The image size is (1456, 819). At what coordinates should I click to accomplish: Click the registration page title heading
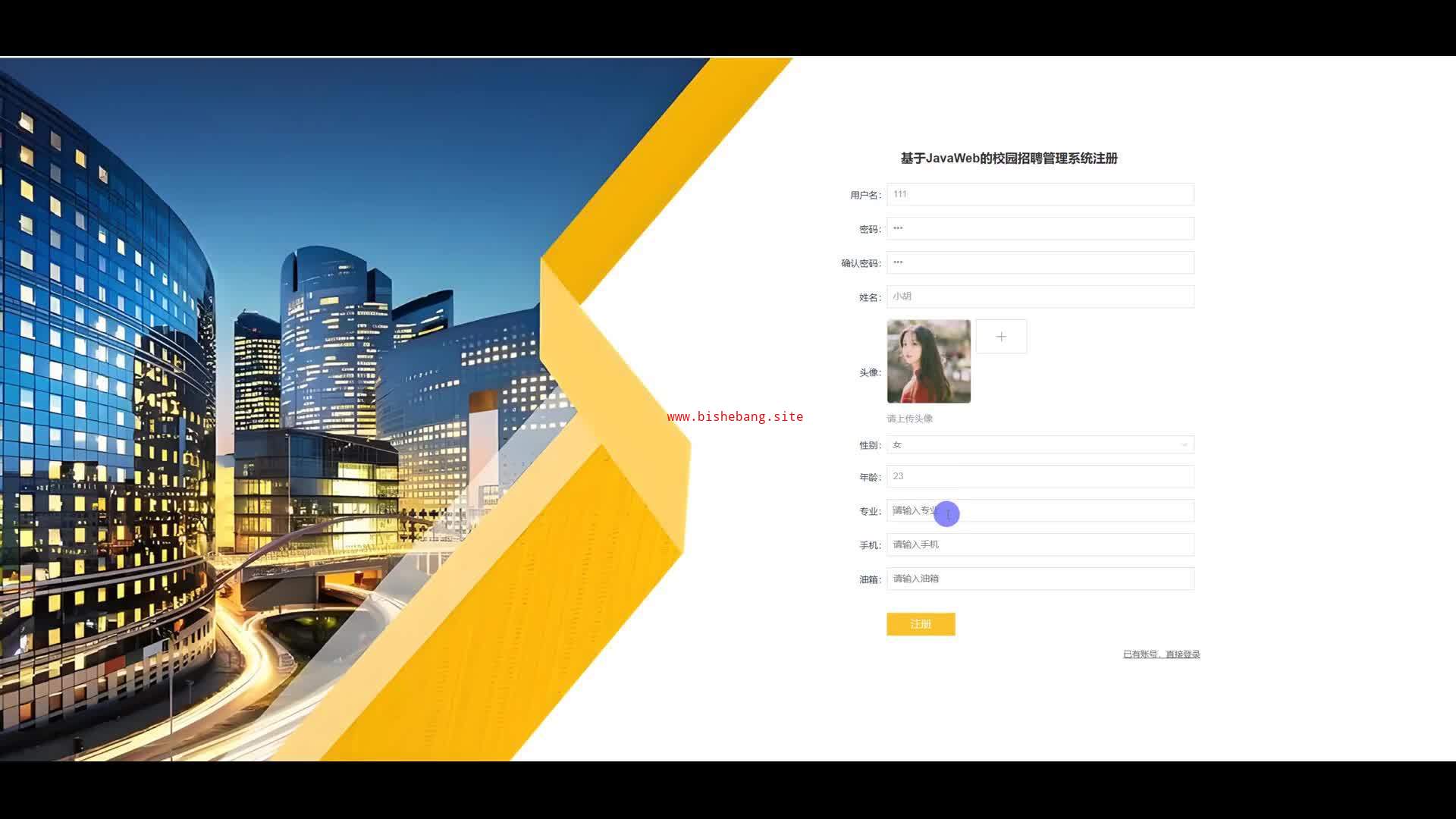click(1009, 158)
